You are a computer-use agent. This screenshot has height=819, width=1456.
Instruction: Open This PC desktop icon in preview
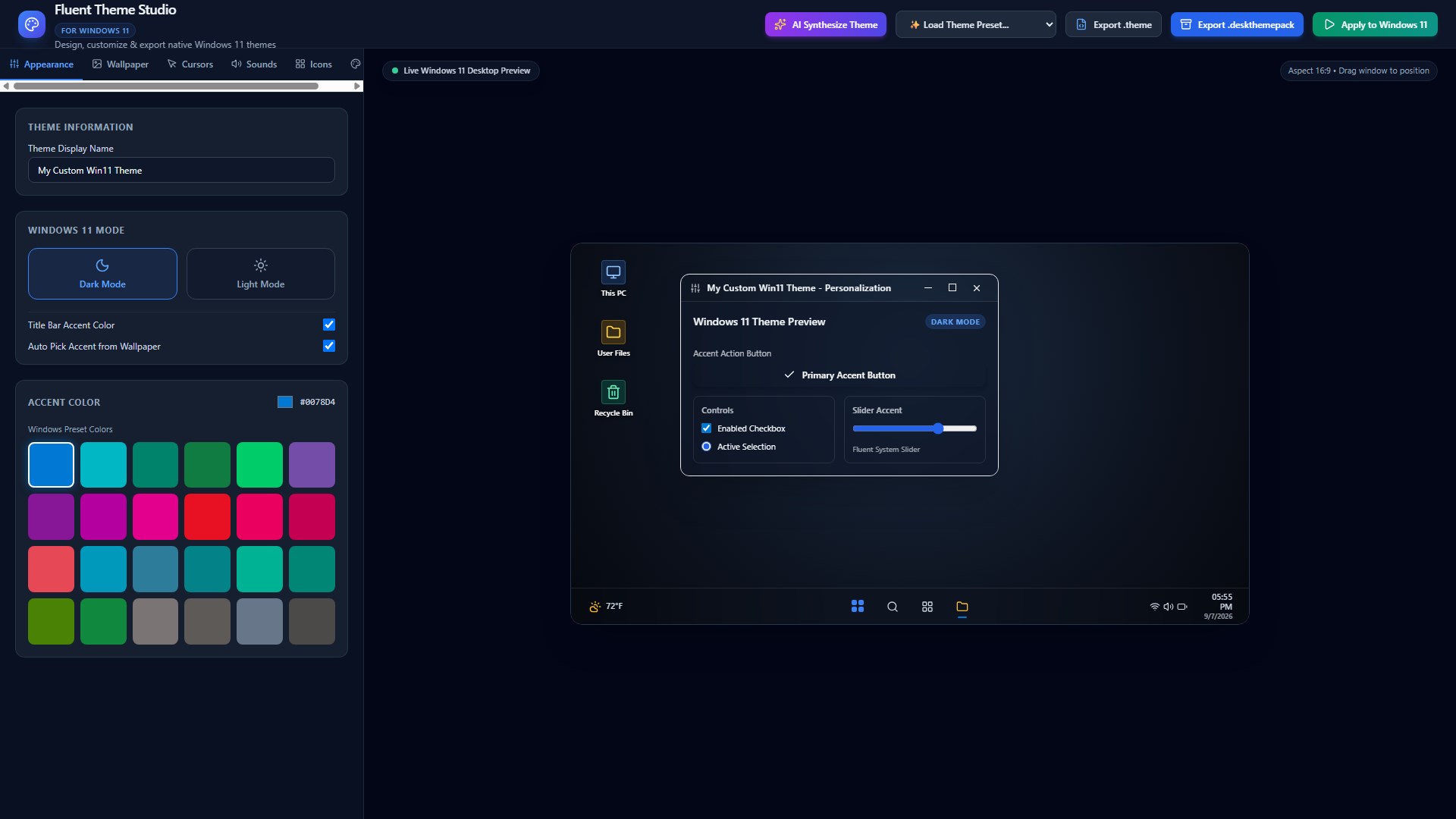click(x=613, y=279)
